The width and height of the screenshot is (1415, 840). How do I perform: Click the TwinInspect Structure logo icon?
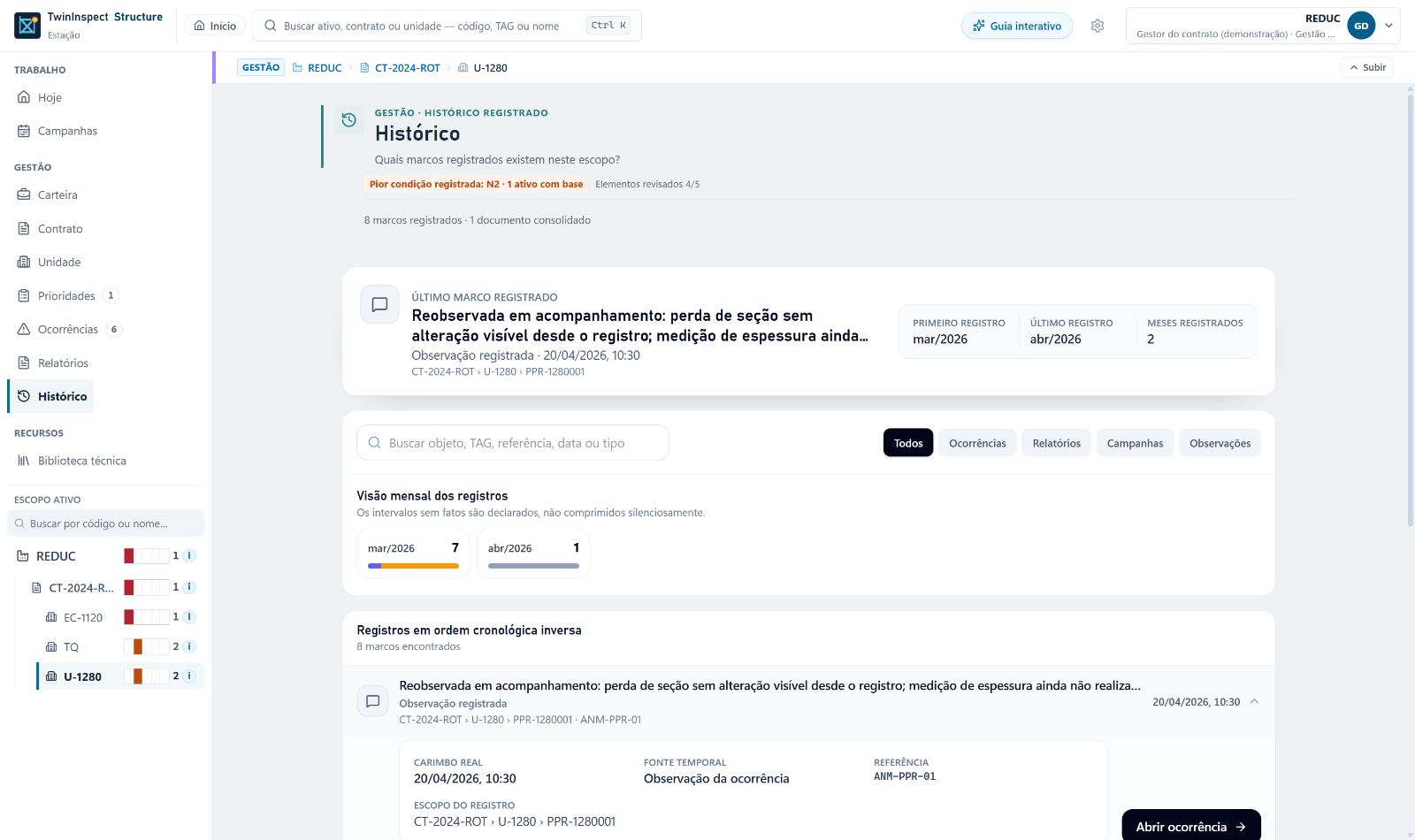(x=27, y=26)
